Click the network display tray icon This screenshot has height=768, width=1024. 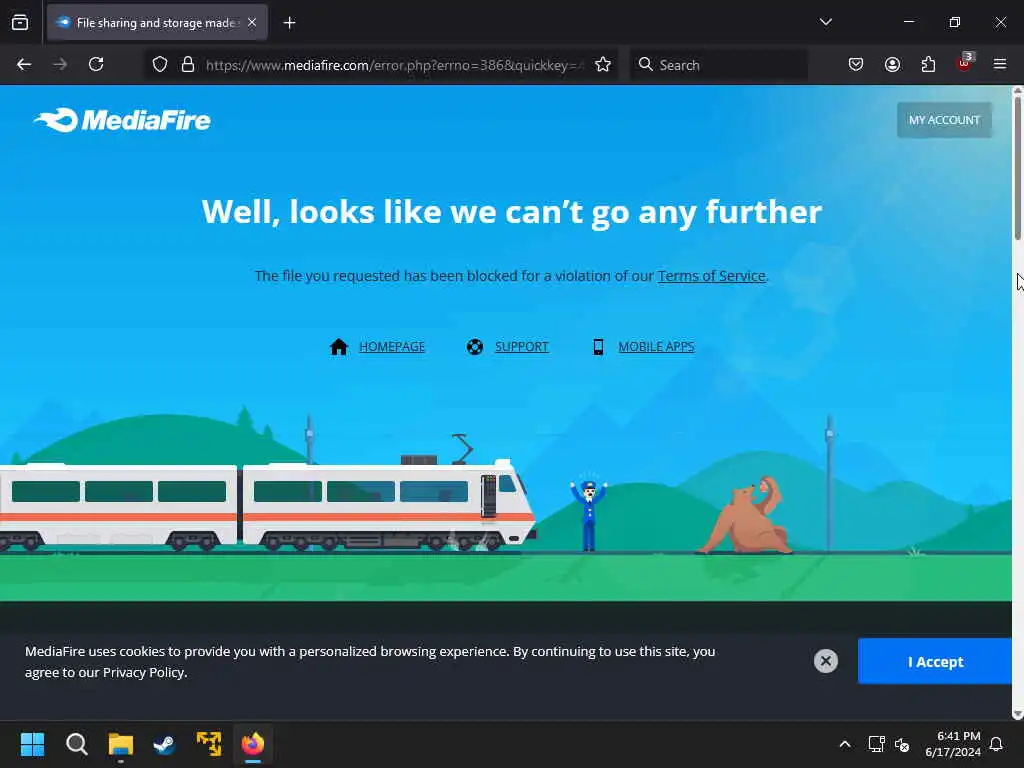(x=876, y=744)
